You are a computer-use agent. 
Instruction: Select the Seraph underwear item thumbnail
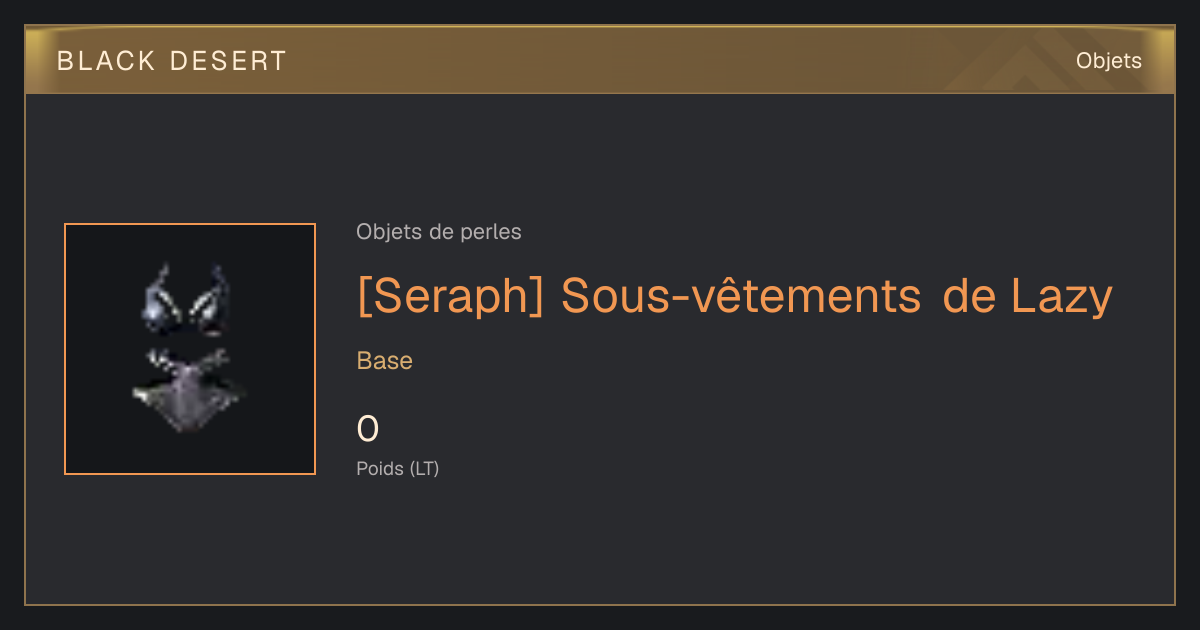point(190,349)
